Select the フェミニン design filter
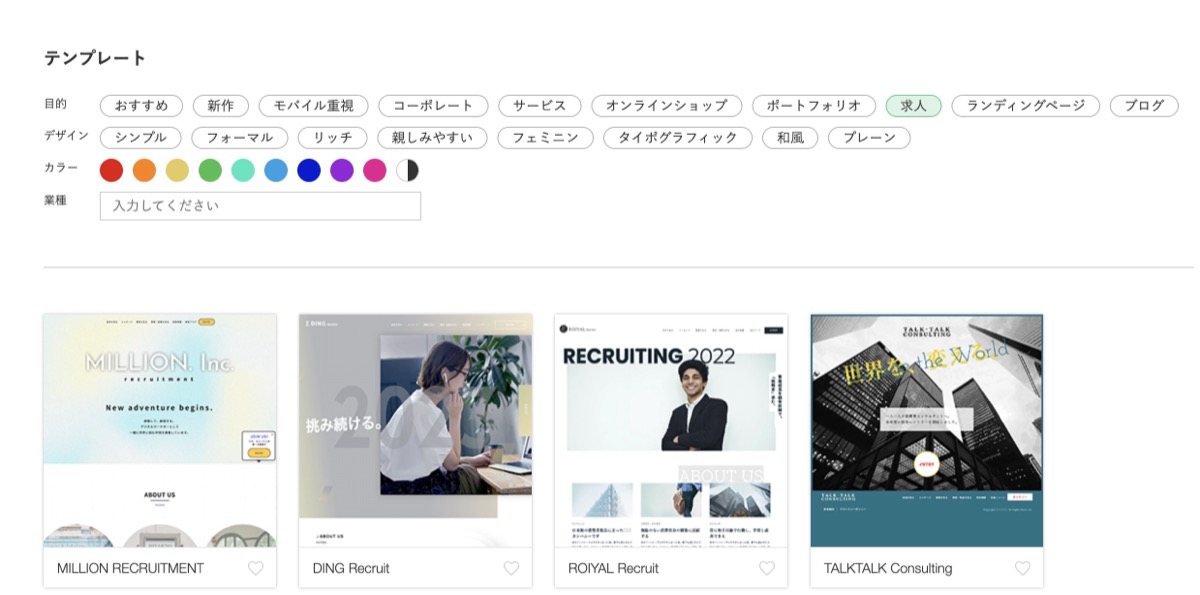Image resolution: width=1200 pixels, height=595 pixels. tap(546, 138)
